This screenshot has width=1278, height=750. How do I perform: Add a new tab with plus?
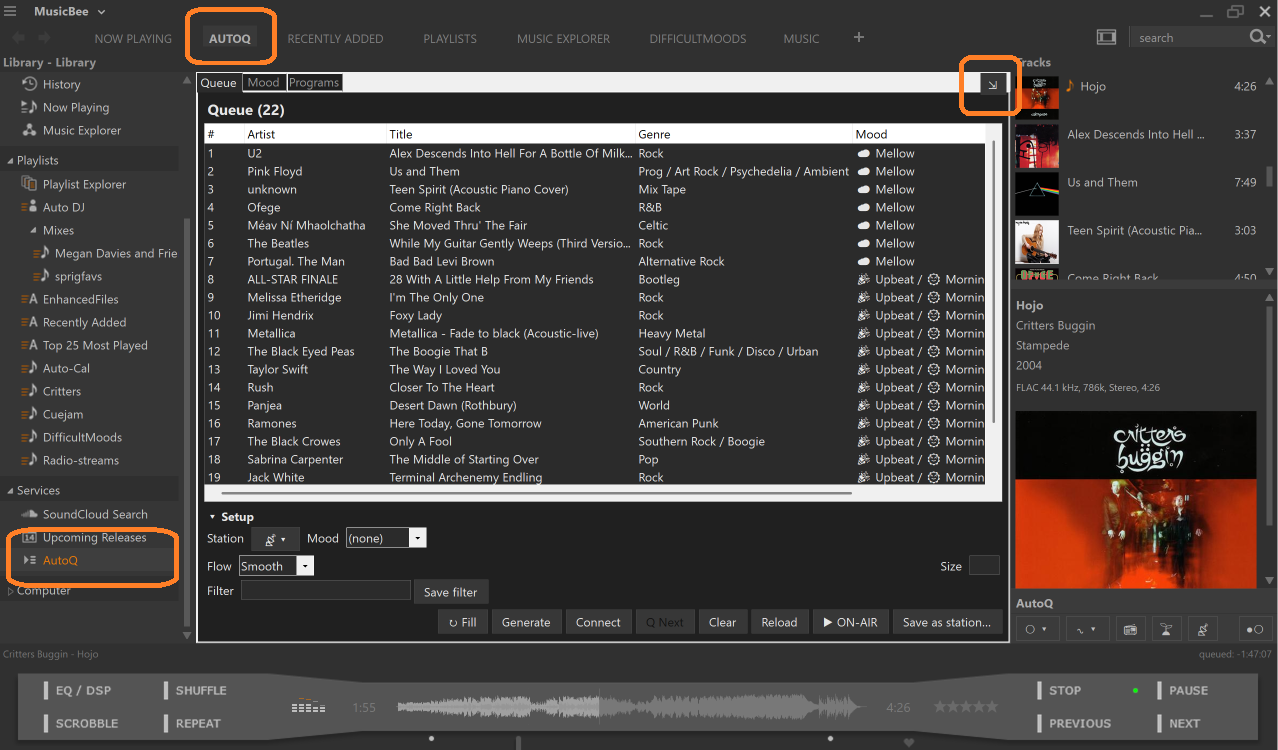[858, 37]
